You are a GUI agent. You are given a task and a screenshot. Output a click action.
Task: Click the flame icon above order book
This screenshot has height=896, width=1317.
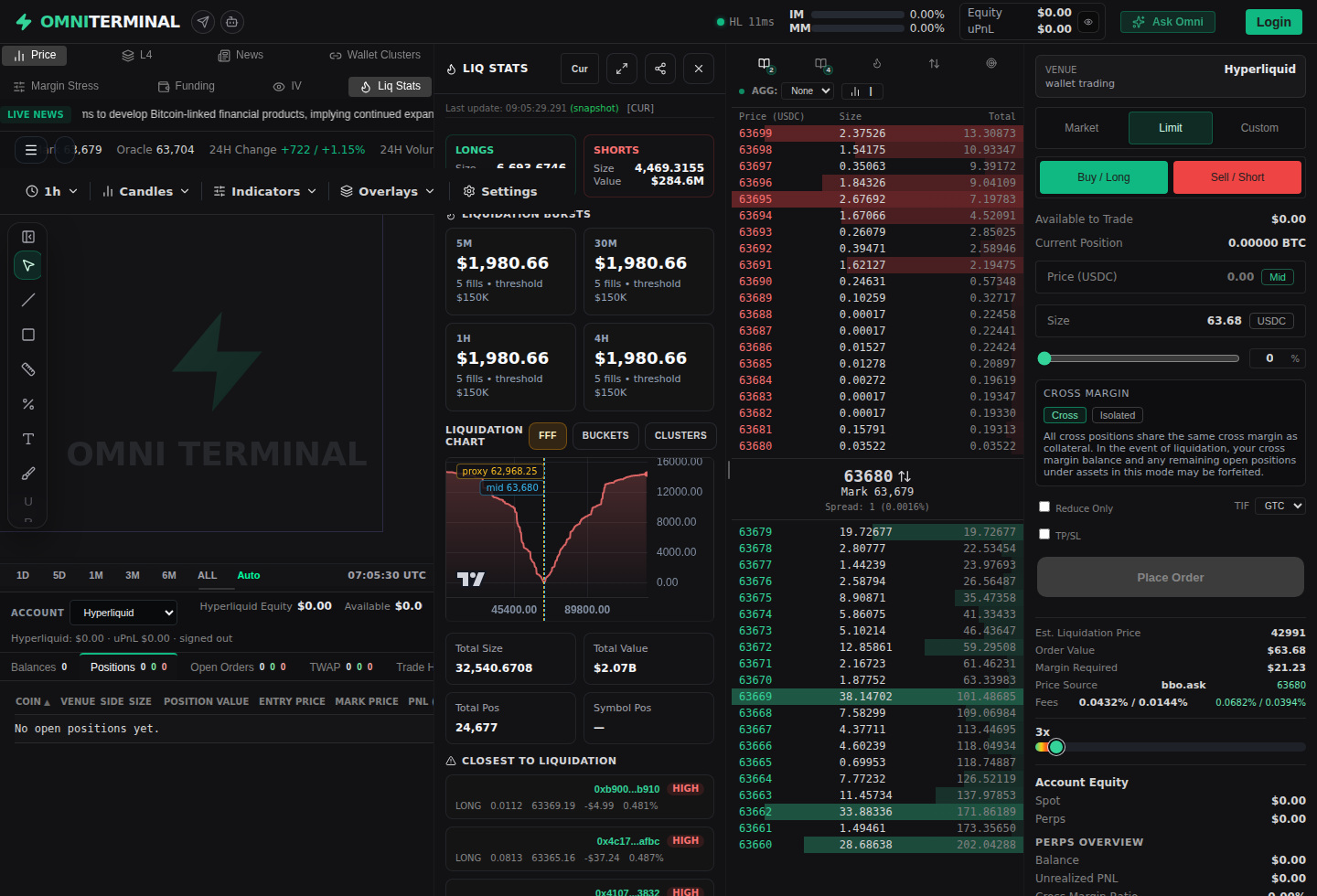(877, 64)
